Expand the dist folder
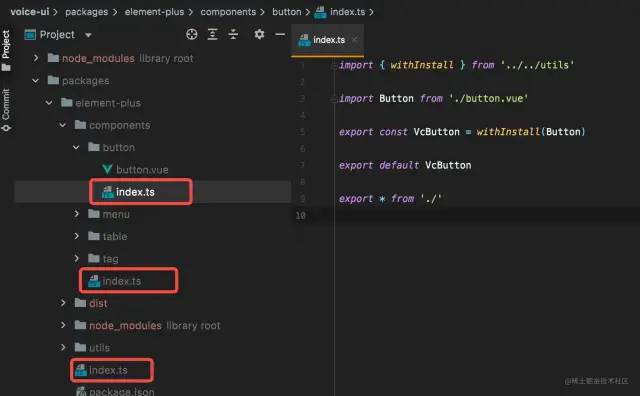 tap(63, 303)
